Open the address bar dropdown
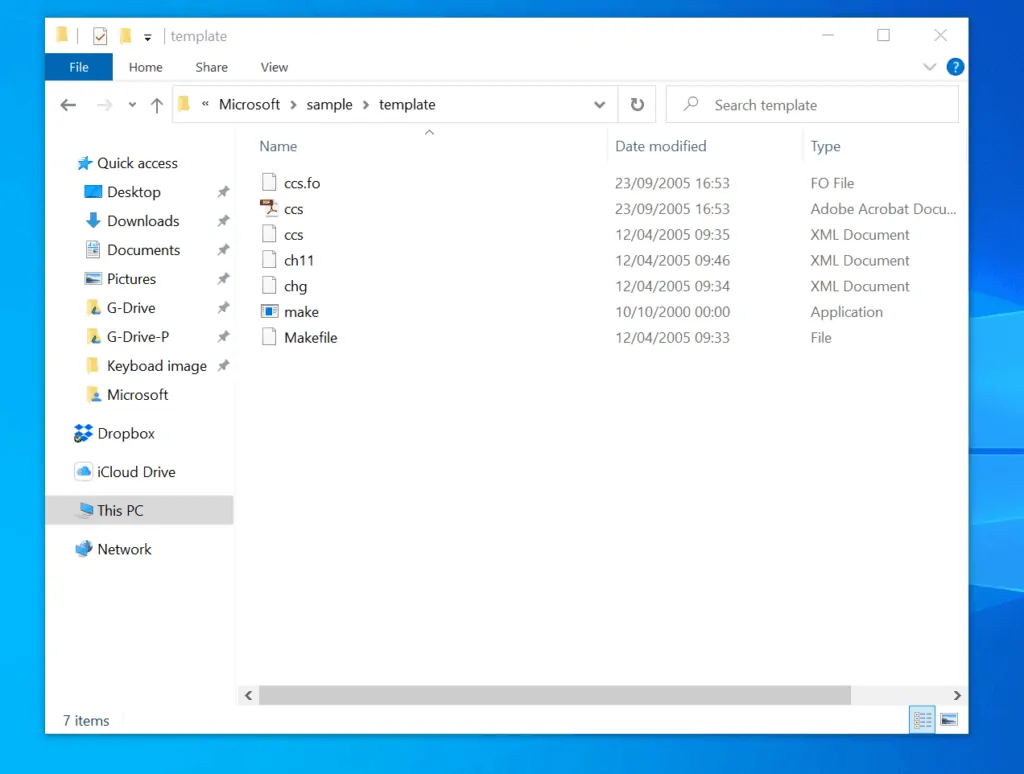The width and height of the screenshot is (1024, 774). tap(599, 104)
